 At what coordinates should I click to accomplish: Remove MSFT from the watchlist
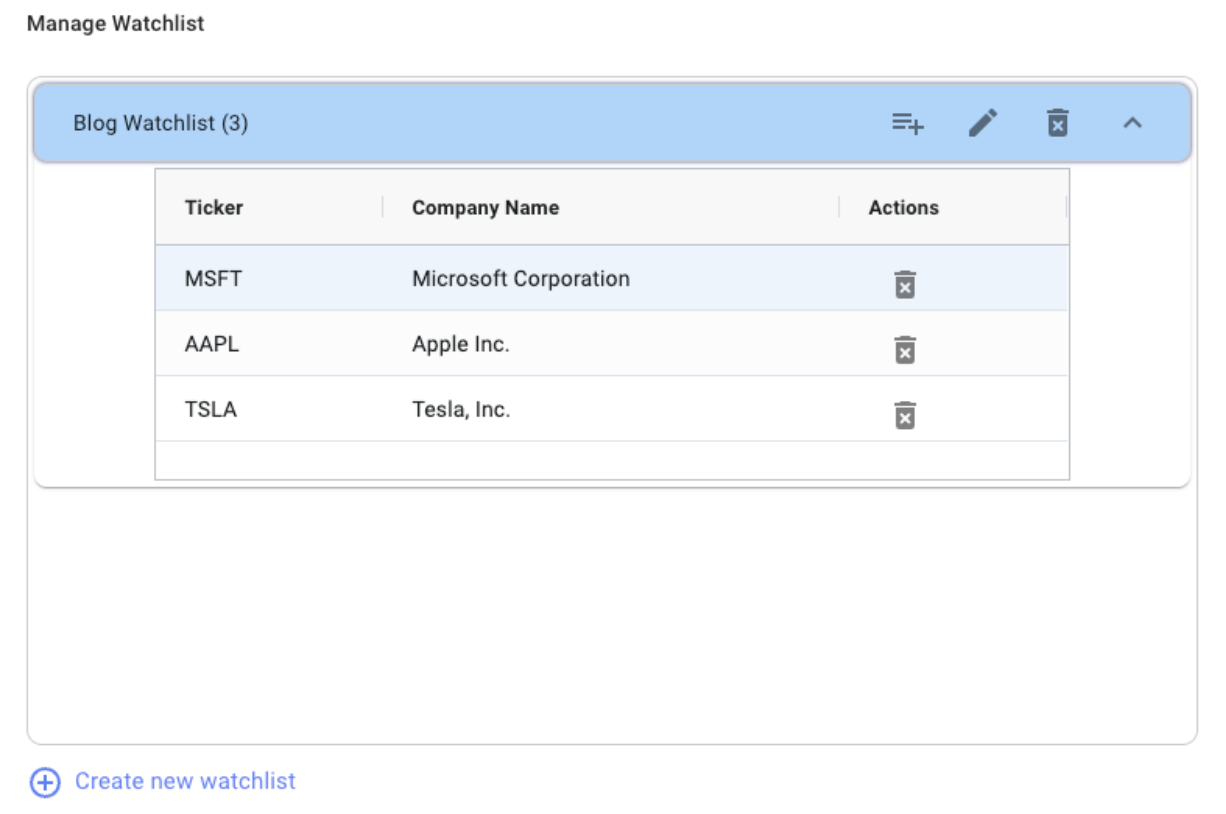[905, 284]
